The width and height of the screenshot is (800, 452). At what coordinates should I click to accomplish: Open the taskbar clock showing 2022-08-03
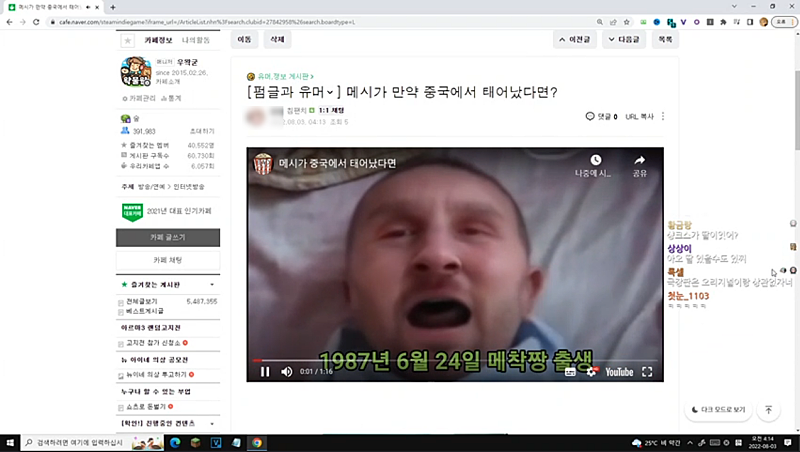pyautogui.click(x=762, y=443)
